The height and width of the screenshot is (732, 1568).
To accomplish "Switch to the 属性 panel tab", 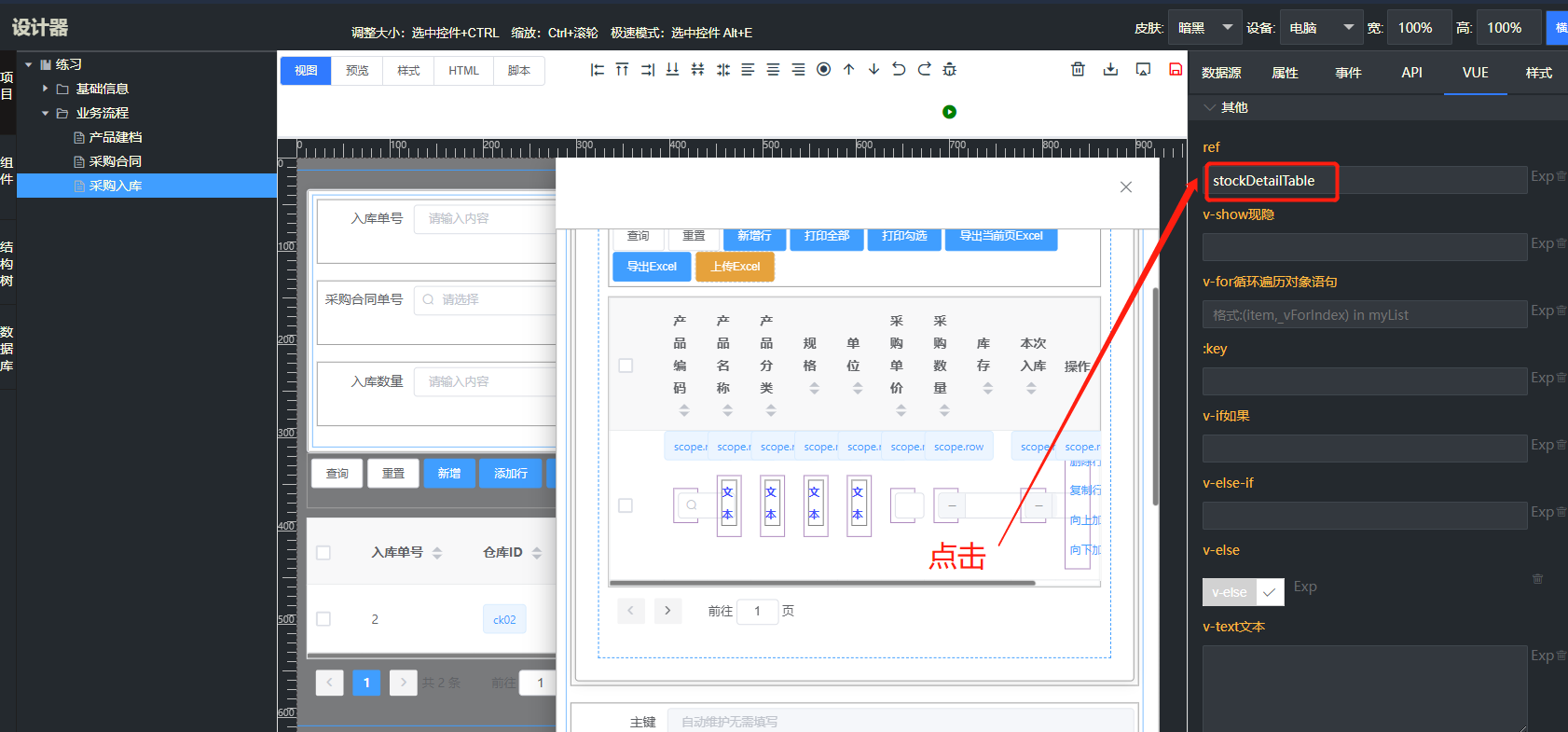I will pos(1285,73).
